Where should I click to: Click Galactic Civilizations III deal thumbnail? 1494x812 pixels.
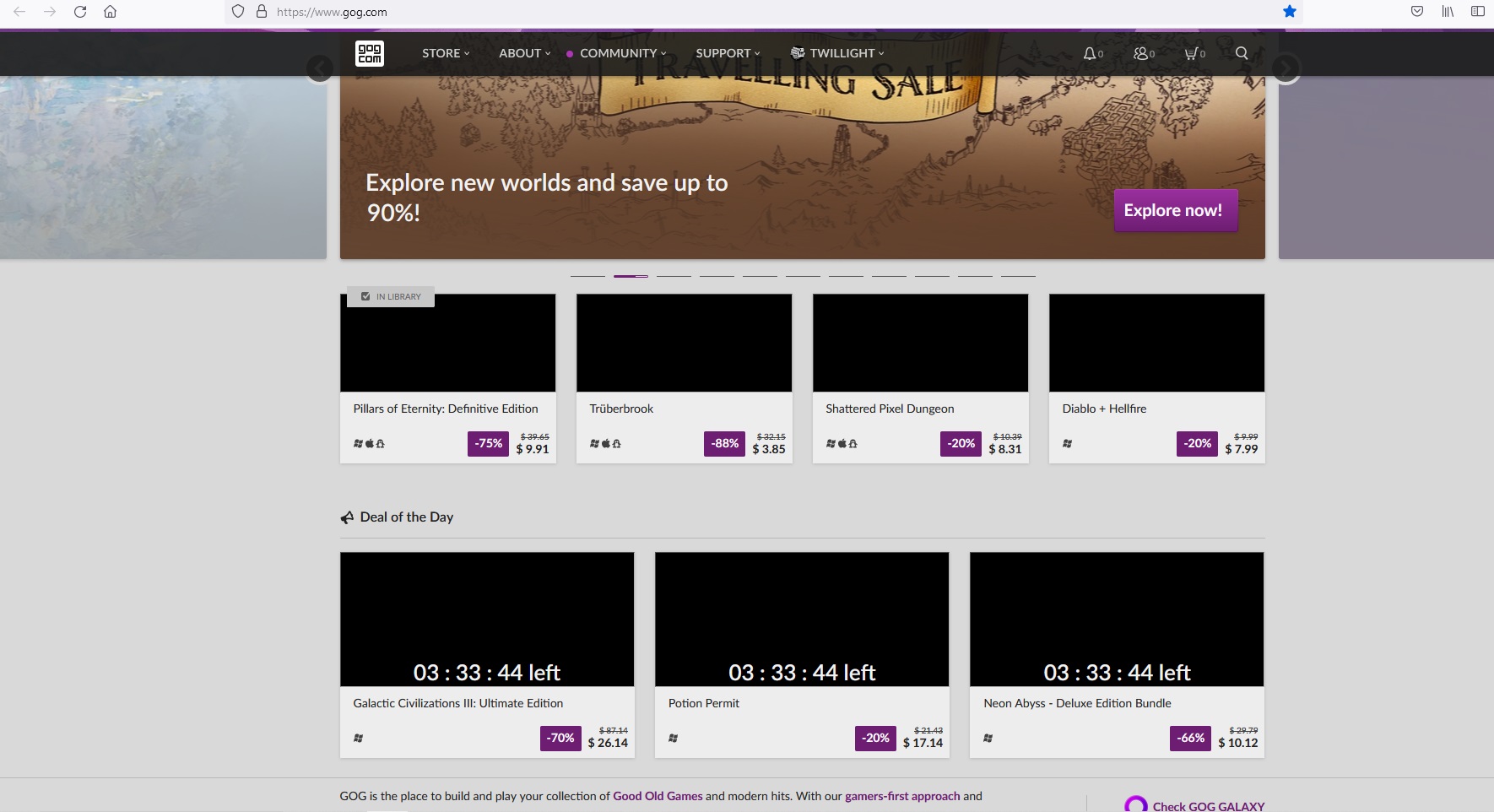(487, 619)
